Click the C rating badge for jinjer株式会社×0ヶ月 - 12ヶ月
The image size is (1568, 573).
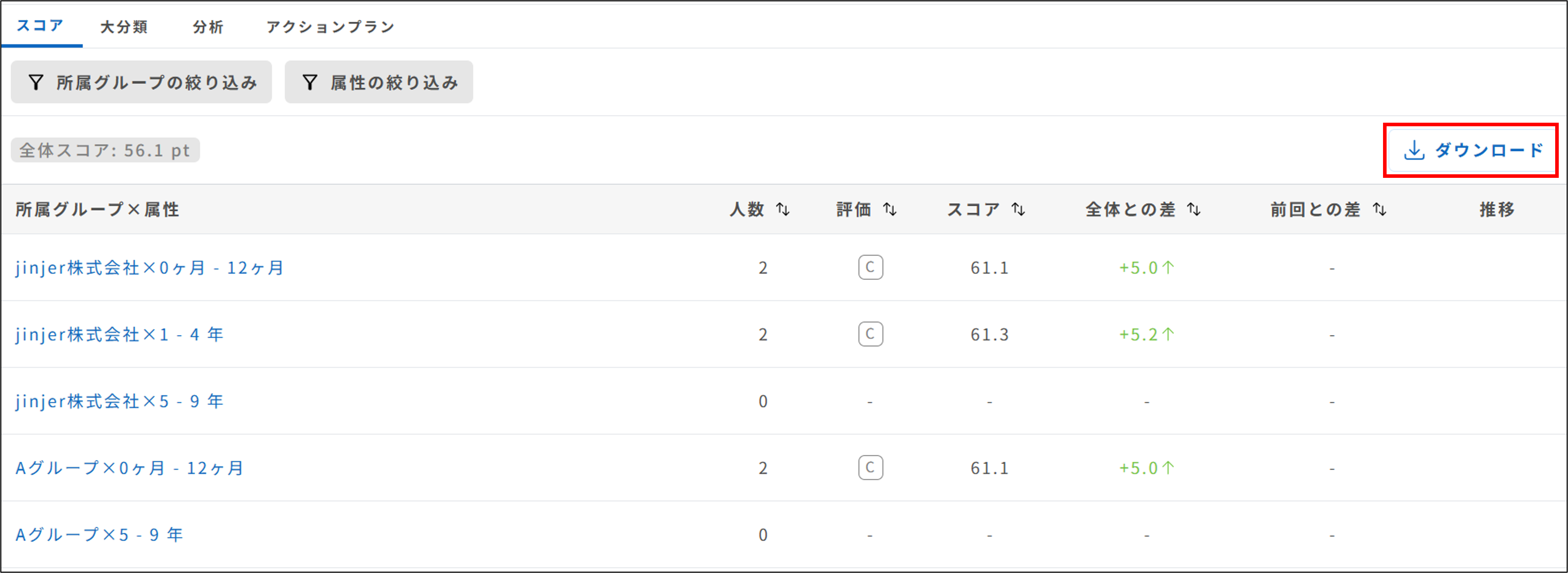(870, 267)
